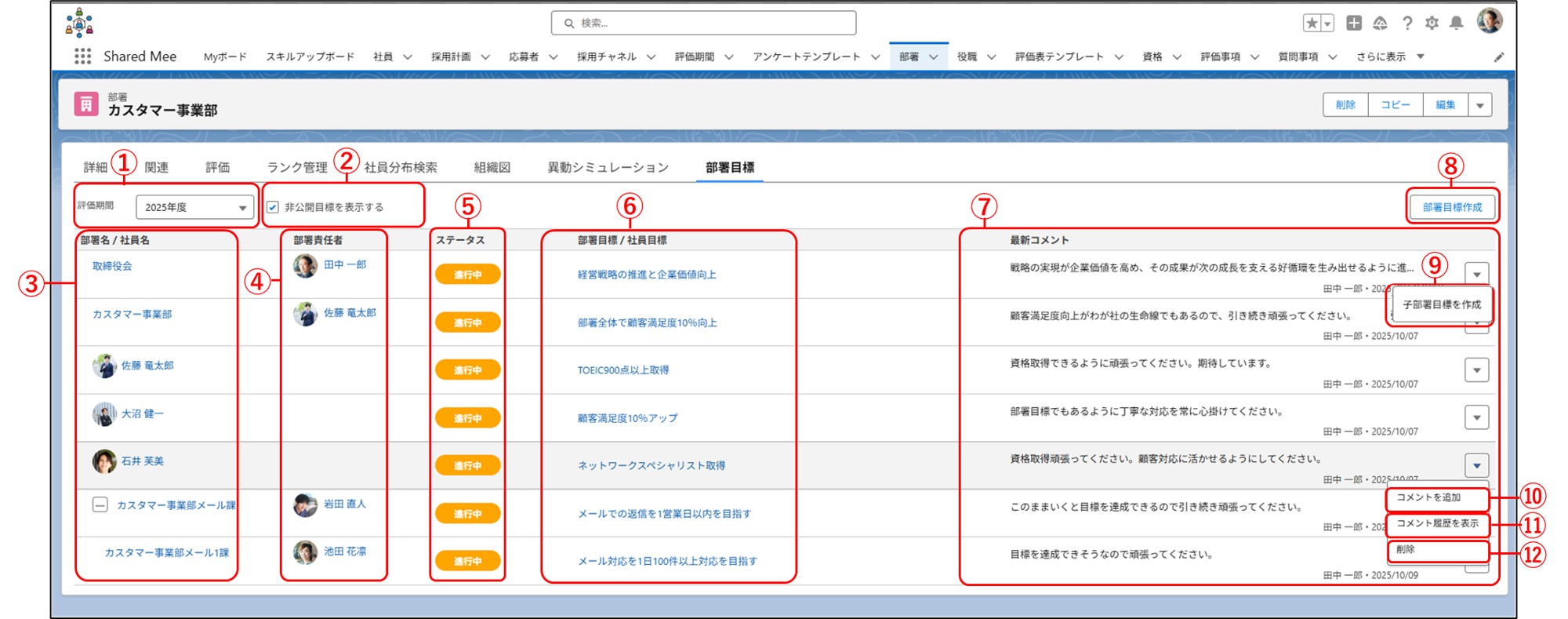Click the help question mark icon
The width and height of the screenshot is (1568, 619).
(1407, 24)
